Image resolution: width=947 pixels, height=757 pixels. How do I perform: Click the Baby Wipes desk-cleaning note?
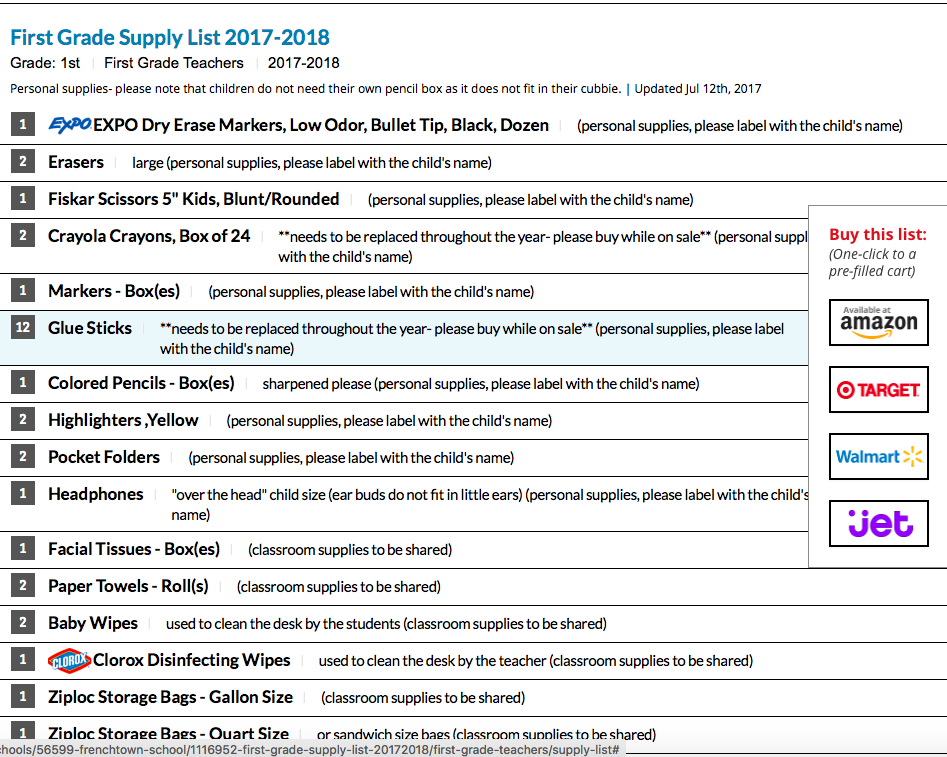[387, 623]
